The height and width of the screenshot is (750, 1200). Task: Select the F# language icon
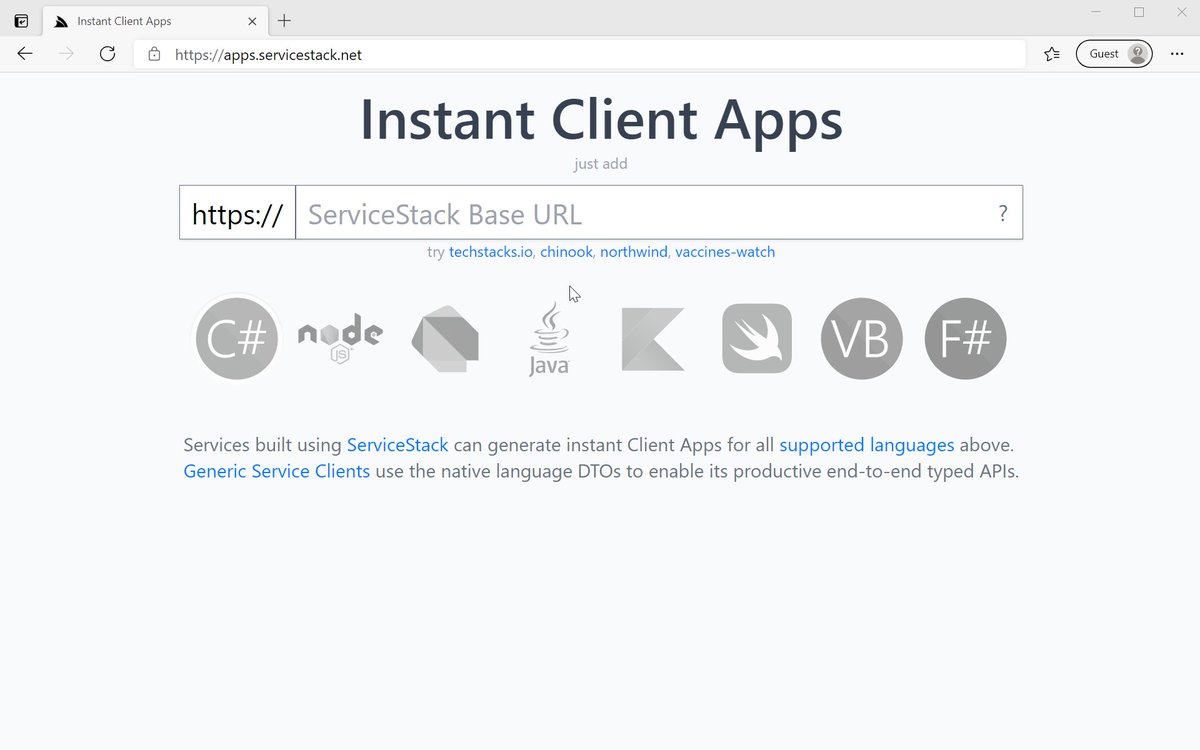click(965, 338)
